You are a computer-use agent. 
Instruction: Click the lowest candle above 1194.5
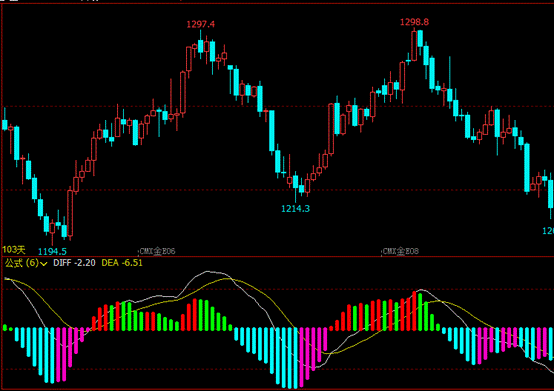point(52,230)
